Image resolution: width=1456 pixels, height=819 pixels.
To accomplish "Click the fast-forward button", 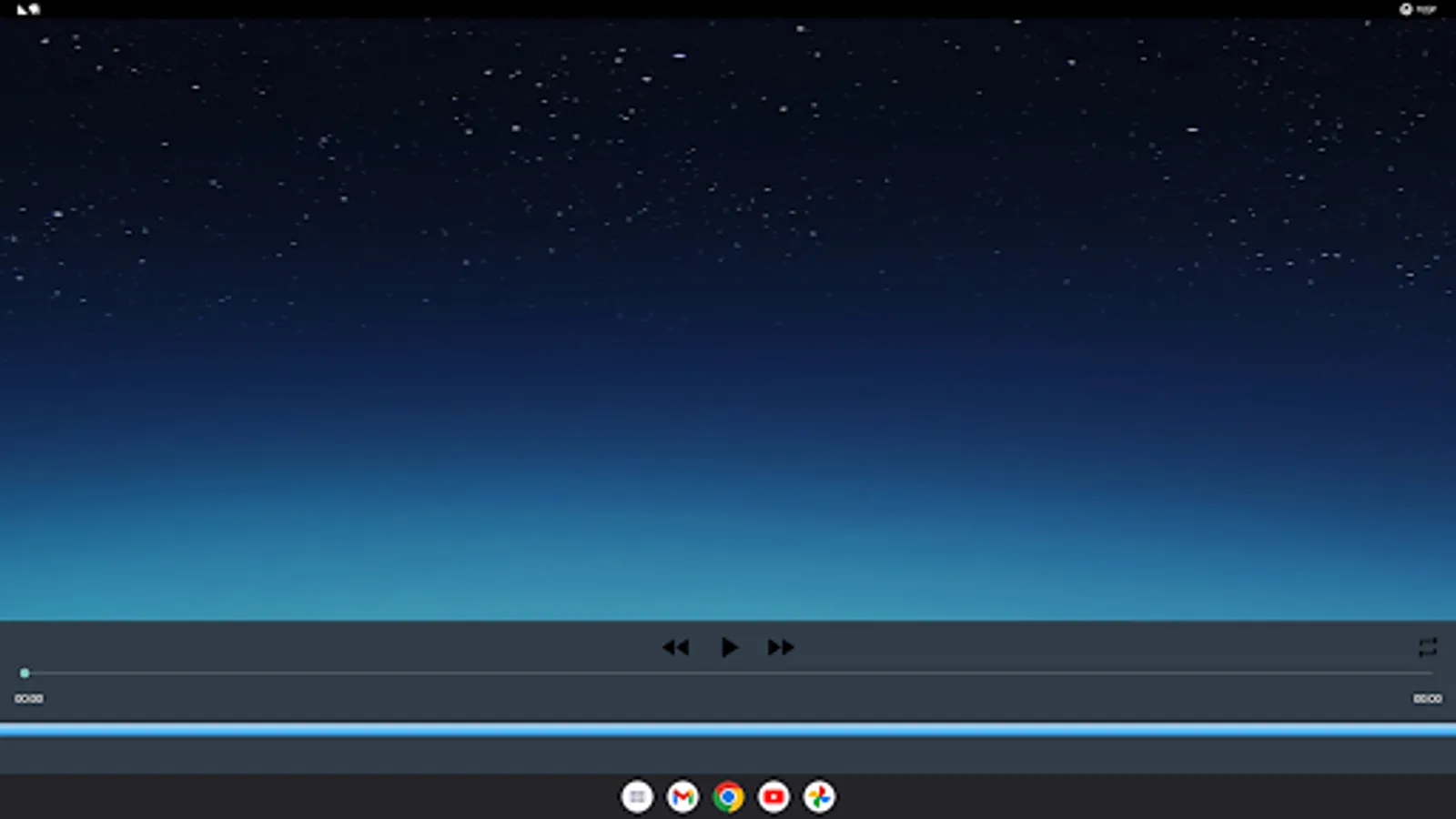I will [x=781, y=647].
